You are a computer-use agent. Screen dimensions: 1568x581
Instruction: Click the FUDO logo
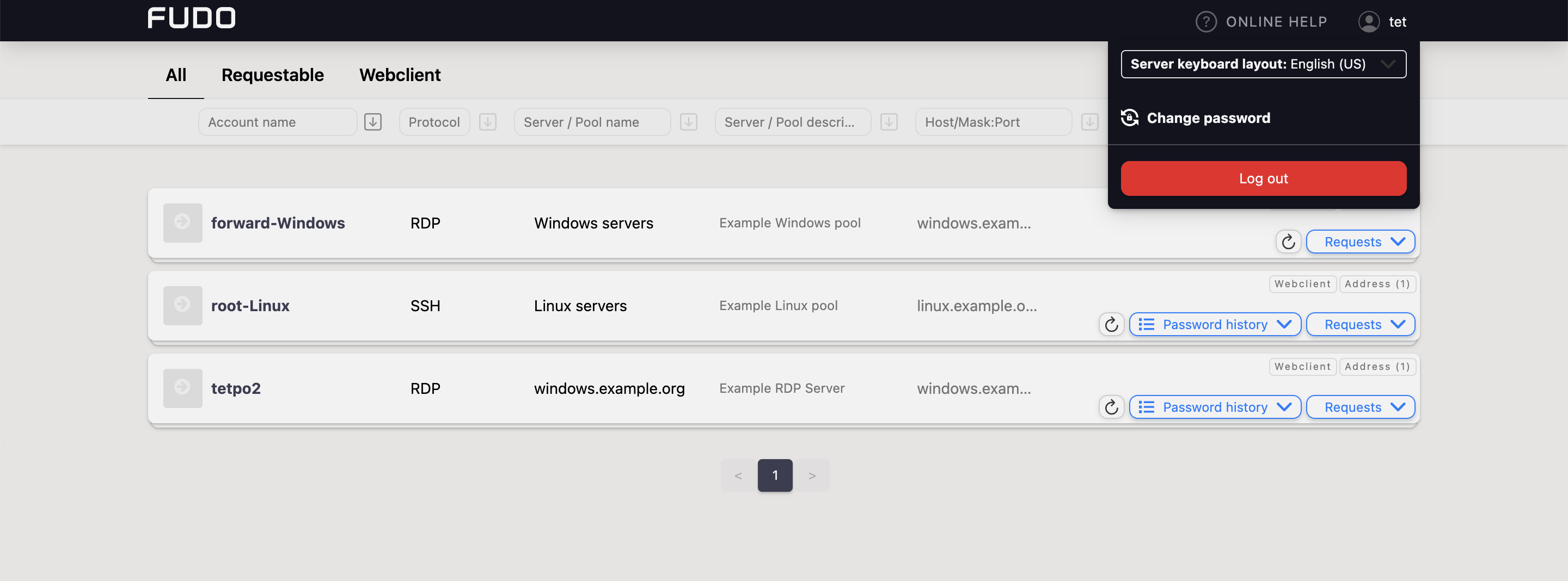tap(191, 18)
